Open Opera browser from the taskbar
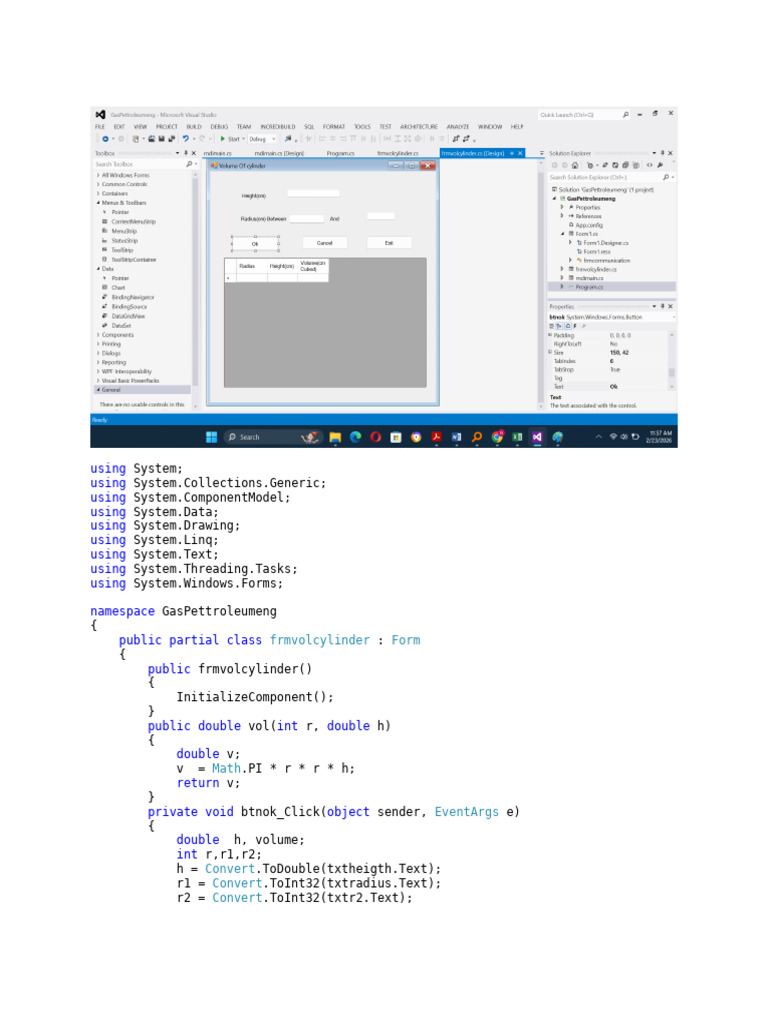This screenshot has height=1024, width=768. [376, 438]
